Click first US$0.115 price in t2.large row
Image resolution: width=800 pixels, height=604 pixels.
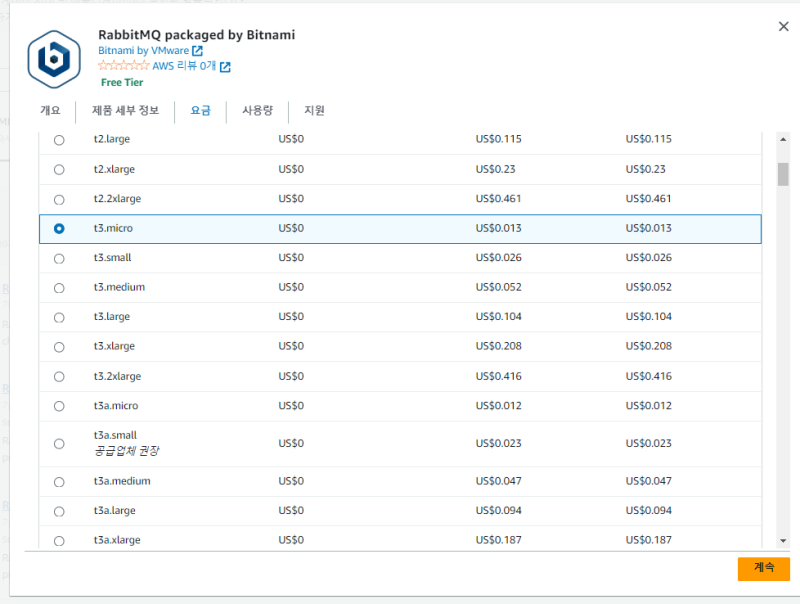[498, 139]
